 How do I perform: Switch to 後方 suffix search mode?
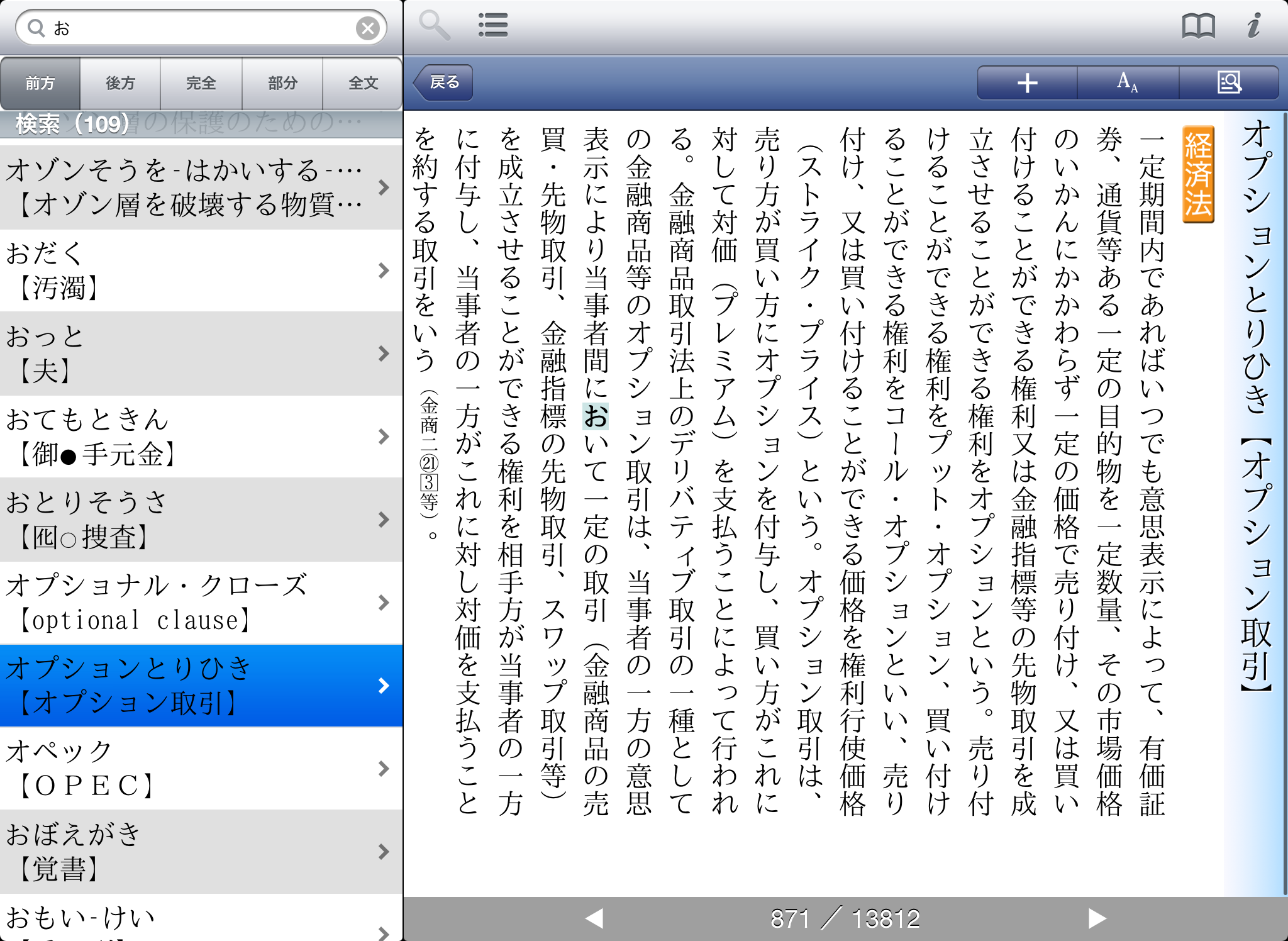(120, 83)
